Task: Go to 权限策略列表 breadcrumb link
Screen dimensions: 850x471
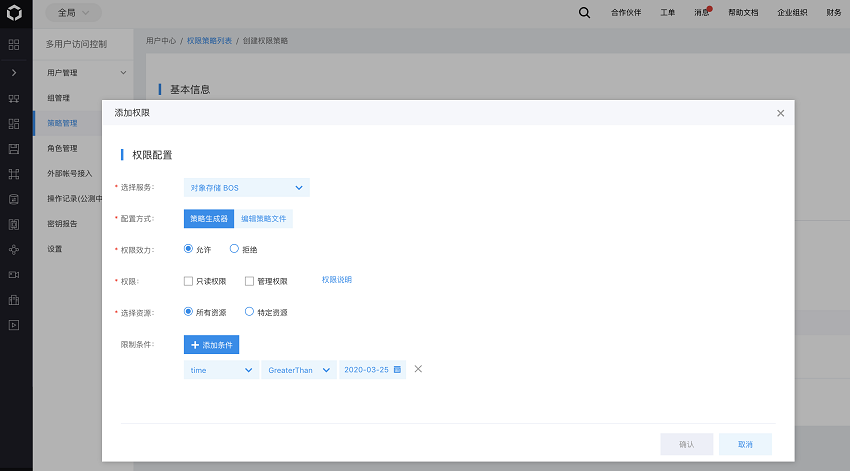Action: tap(209, 41)
